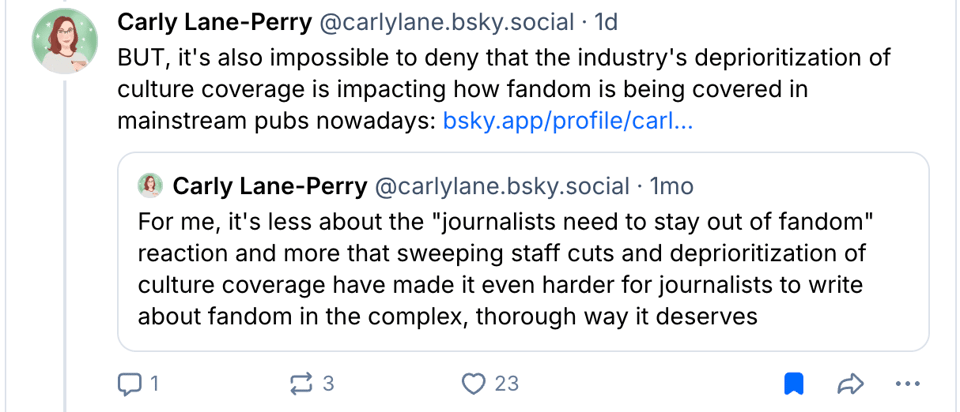Click Carly Lane-Perry name in quoted post
This screenshot has width=960, height=412.
pos(269,186)
